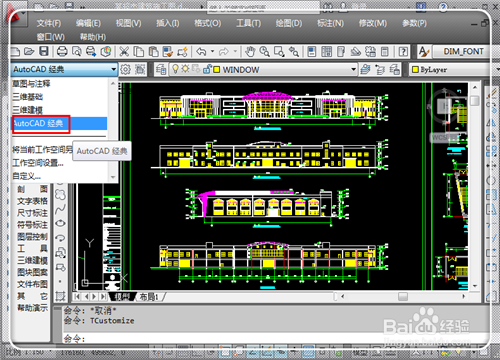Click the yellow WINDOW layer color swatch

(217, 69)
